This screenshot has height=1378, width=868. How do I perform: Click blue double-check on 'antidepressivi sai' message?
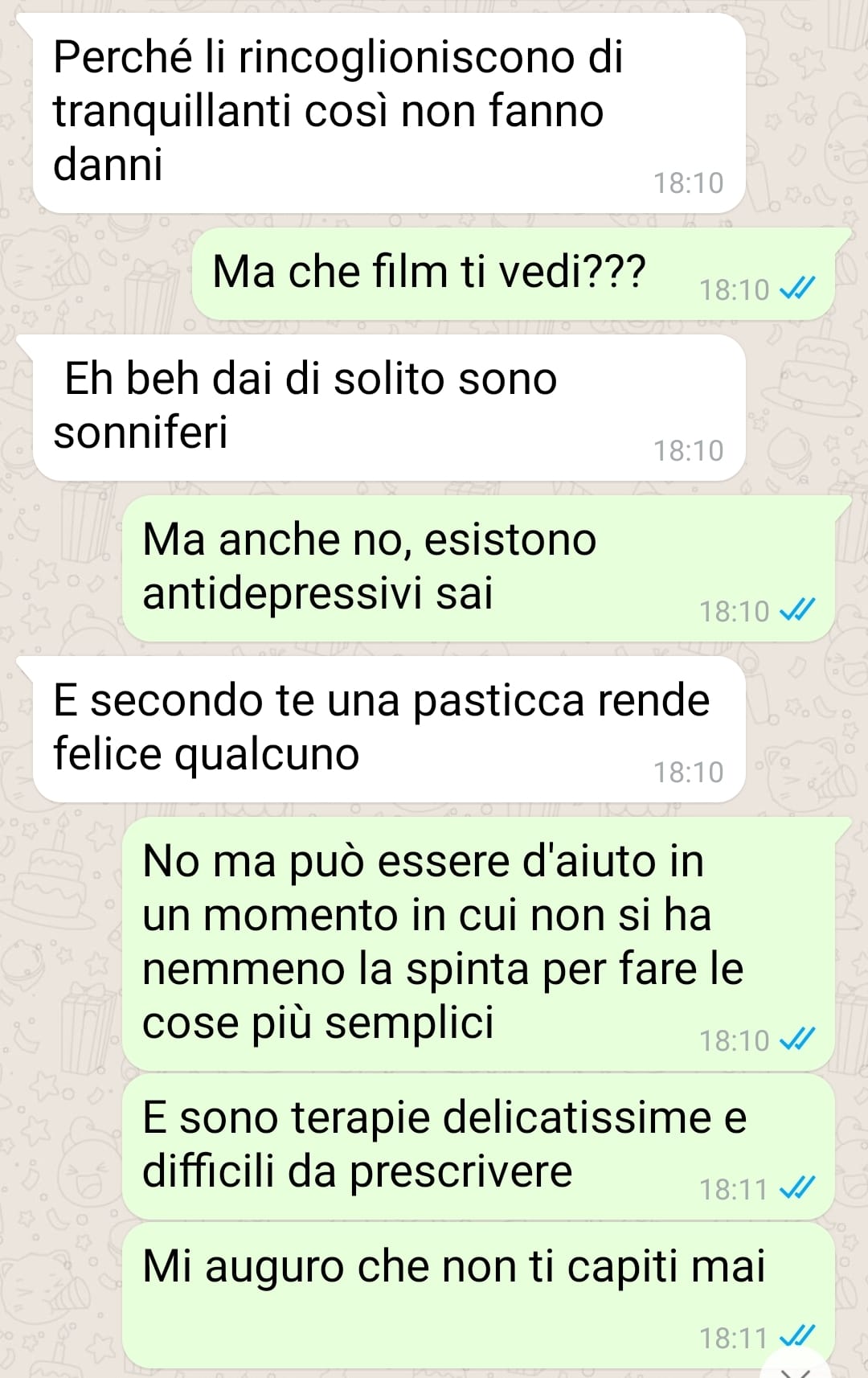click(798, 609)
